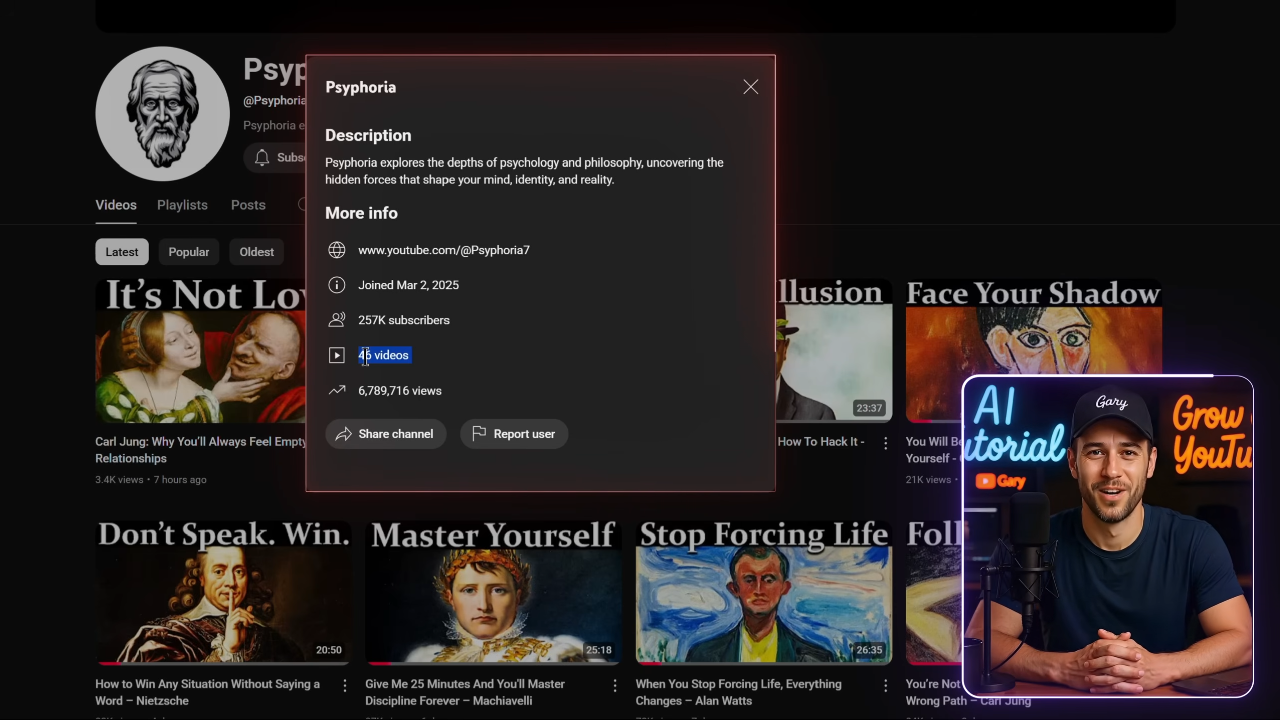
Task: Click the More info heading
Action: click(x=361, y=213)
